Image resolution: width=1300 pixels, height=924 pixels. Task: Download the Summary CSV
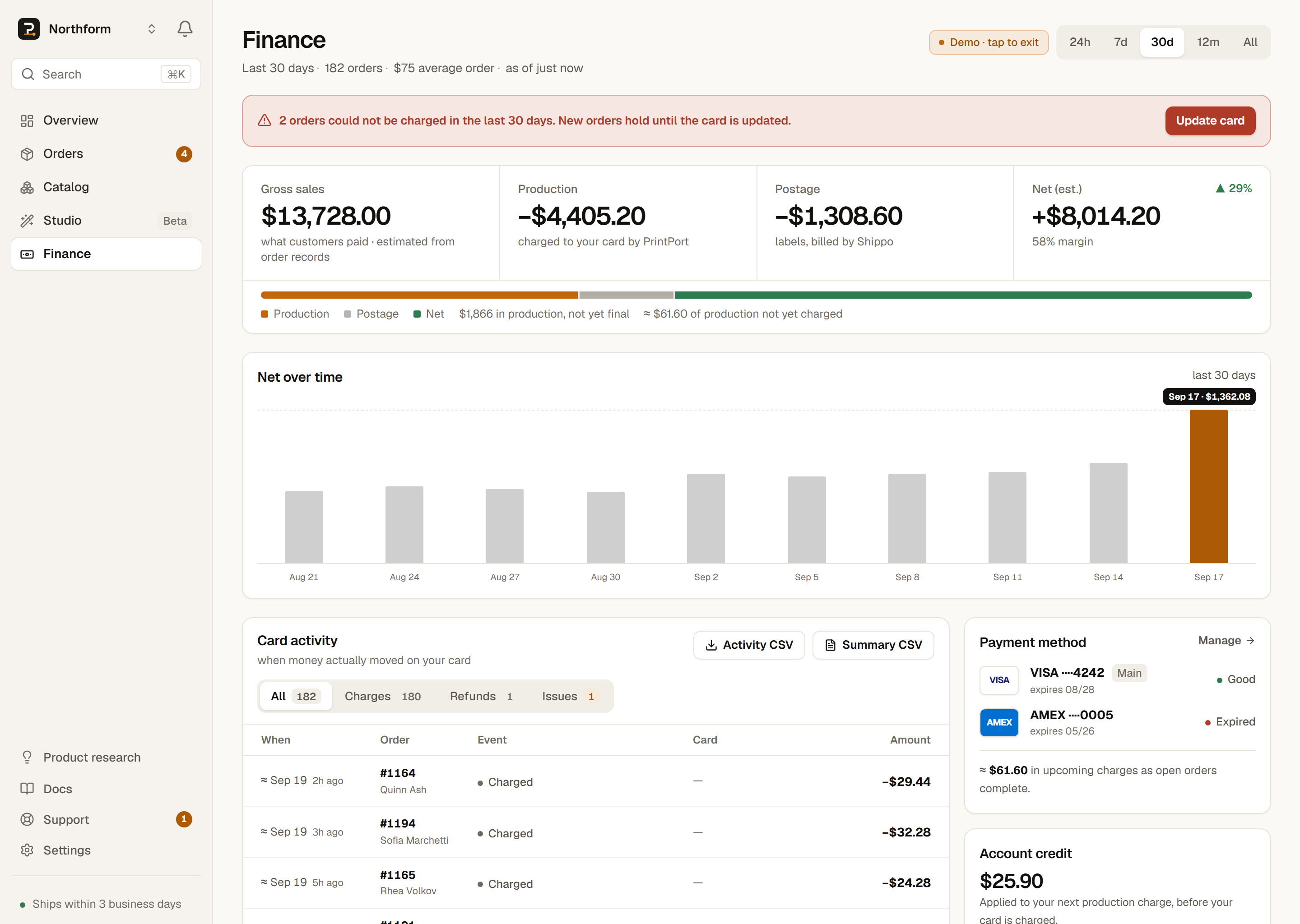click(x=873, y=645)
